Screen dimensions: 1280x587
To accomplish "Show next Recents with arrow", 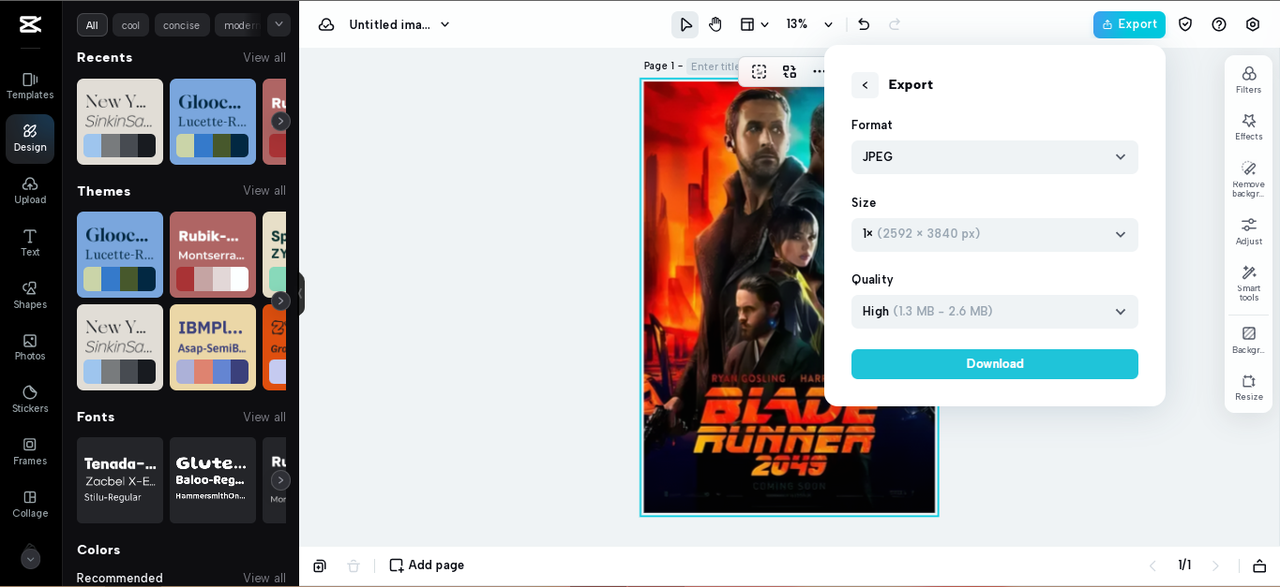I will (281, 121).
